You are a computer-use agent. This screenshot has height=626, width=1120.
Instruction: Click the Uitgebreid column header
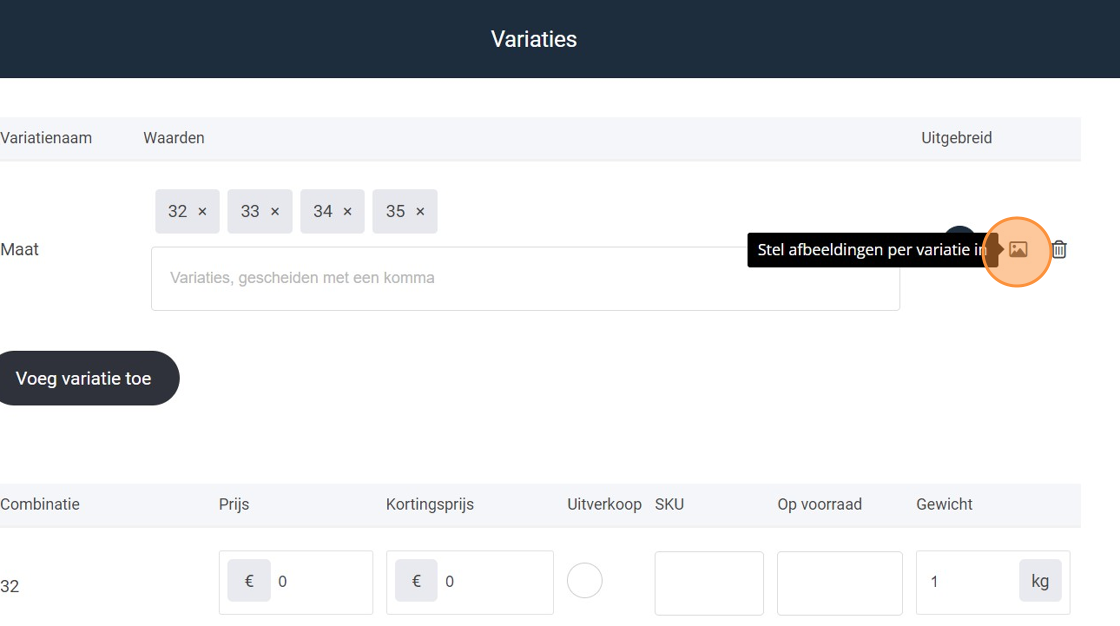(956, 138)
